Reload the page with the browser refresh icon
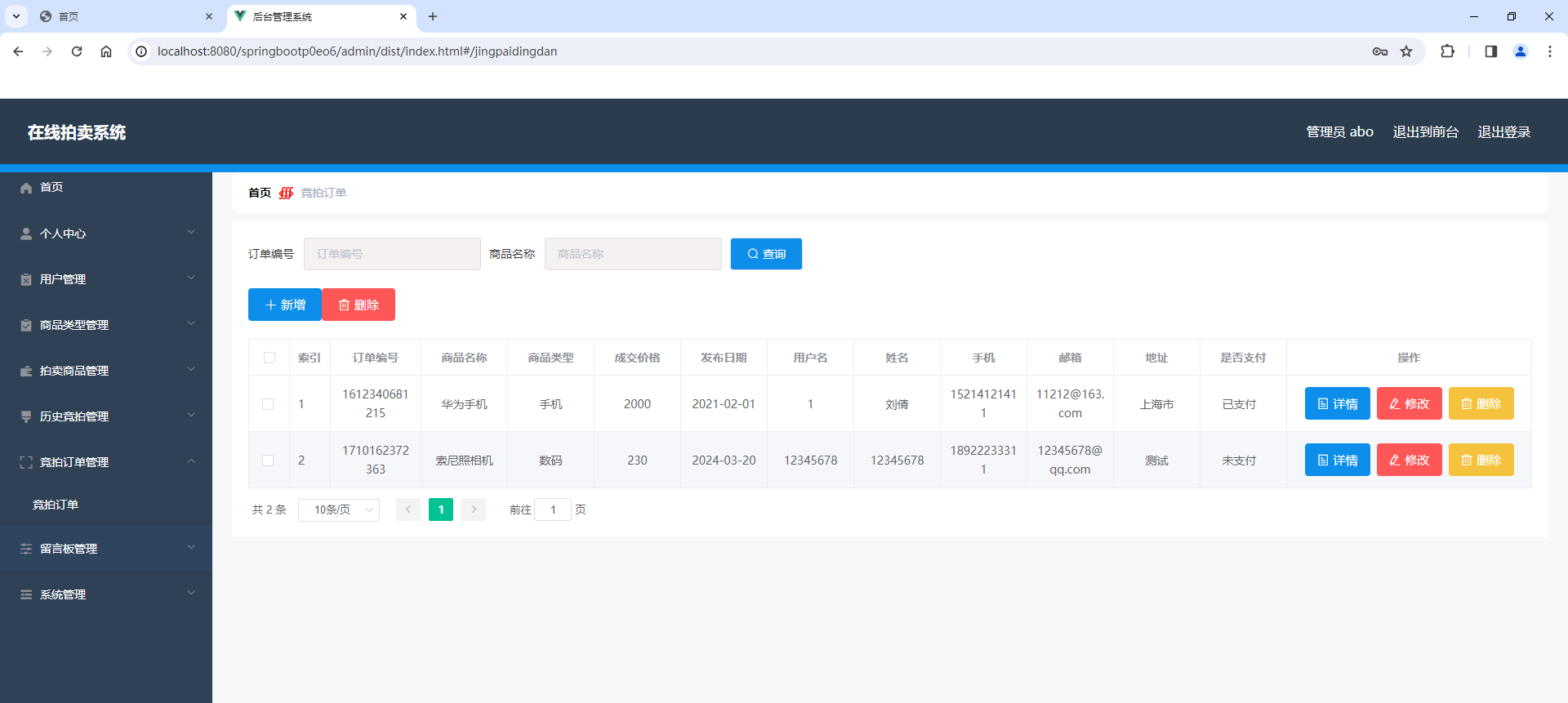Image resolution: width=1568 pixels, height=703 pixels. click(x=77, y=51)
